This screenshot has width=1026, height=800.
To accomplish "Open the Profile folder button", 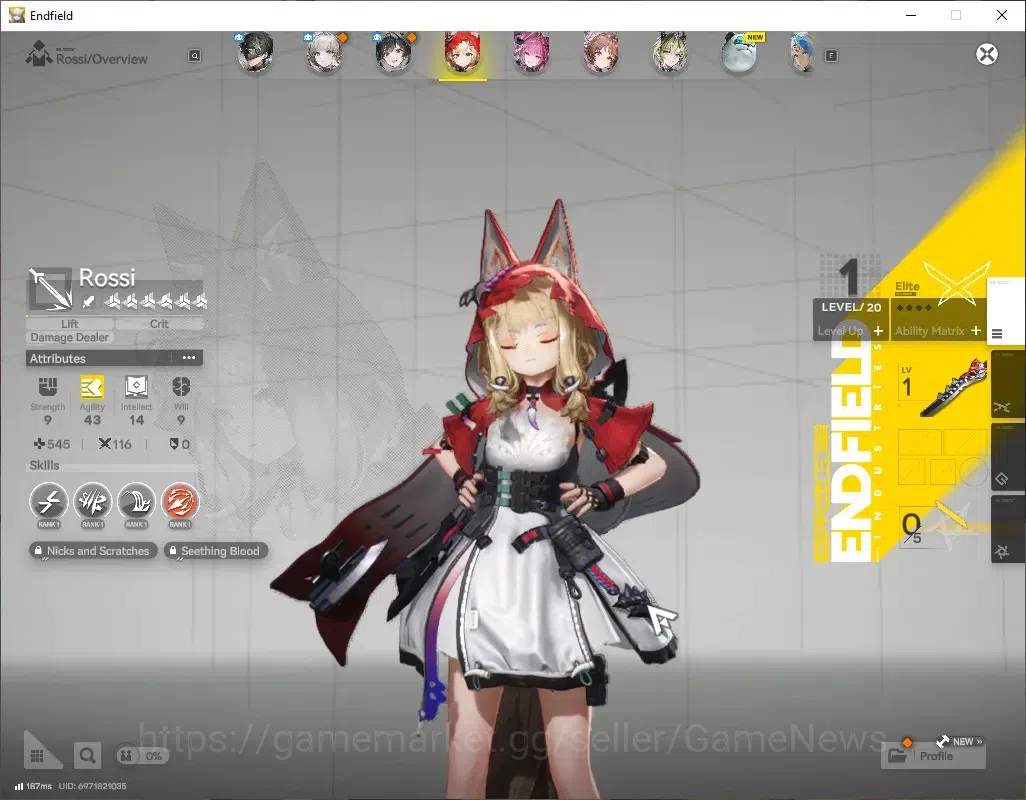I will click(933, 756).
